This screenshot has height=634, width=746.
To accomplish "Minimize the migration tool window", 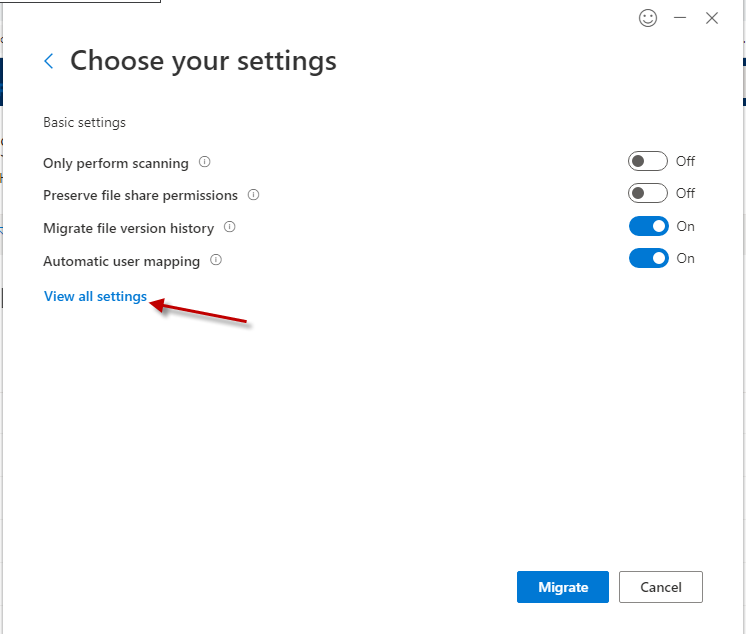I will click(680, 18).
